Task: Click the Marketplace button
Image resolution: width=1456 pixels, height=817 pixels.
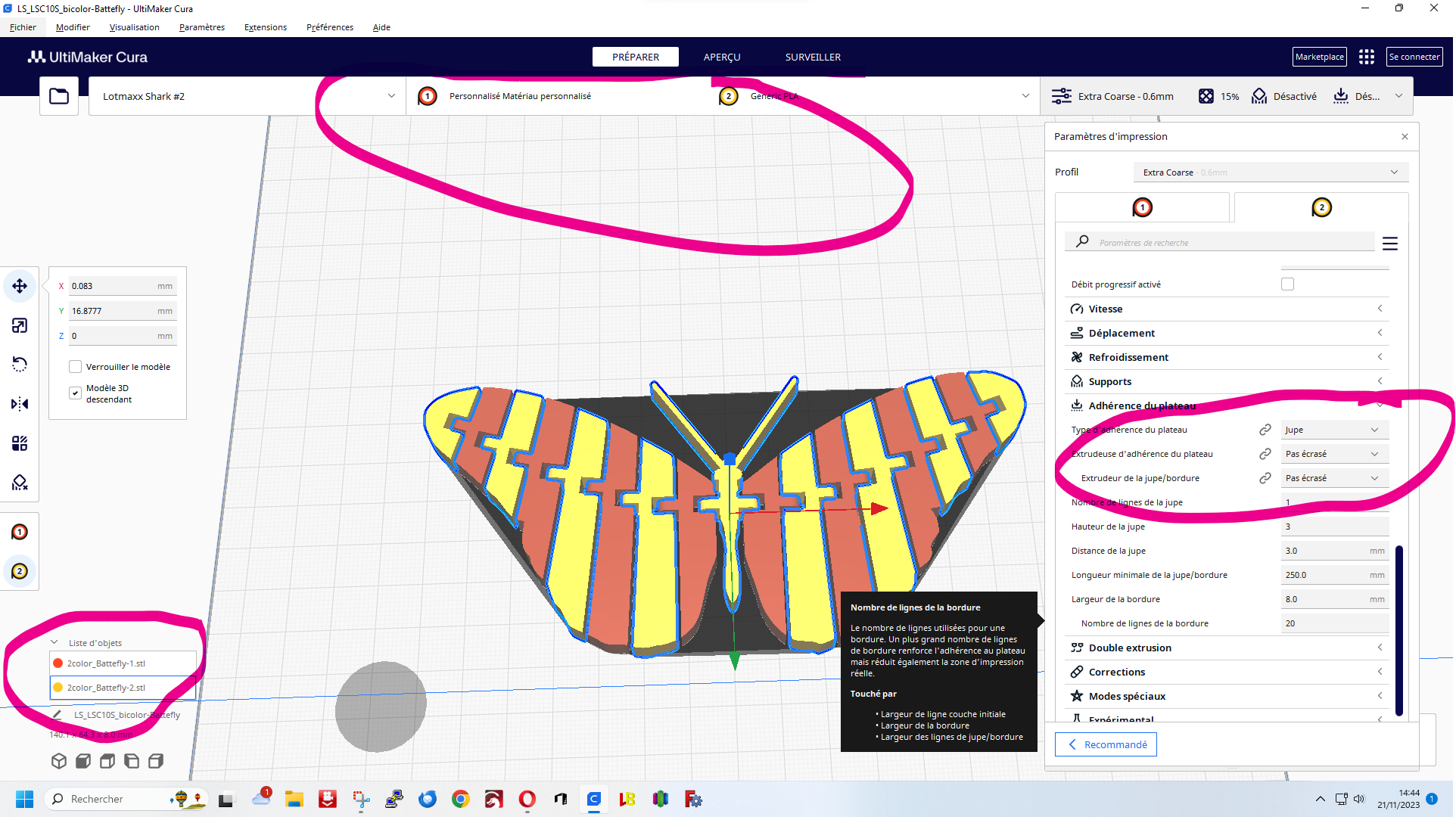Action: tap(1319, 57)
